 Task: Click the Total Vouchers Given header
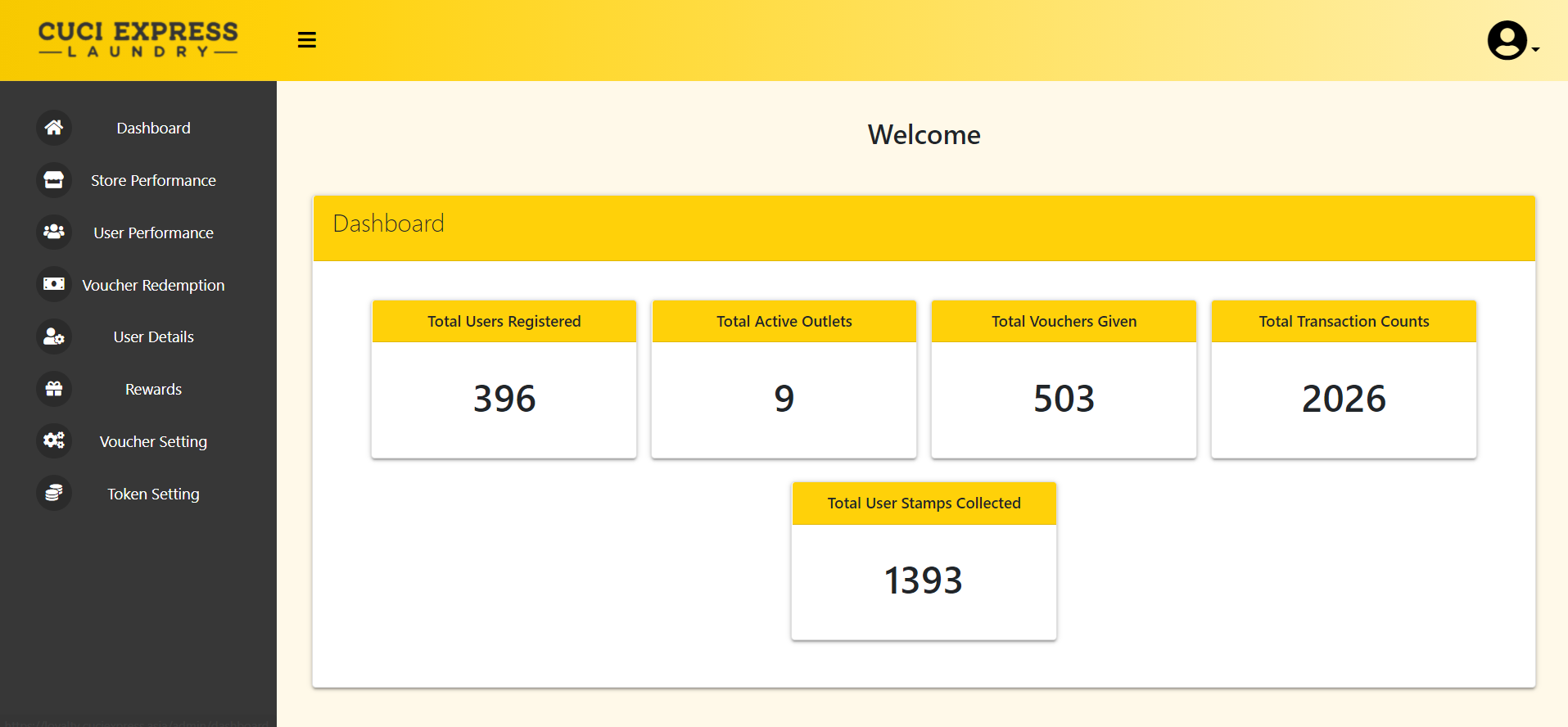[1064, 322]
